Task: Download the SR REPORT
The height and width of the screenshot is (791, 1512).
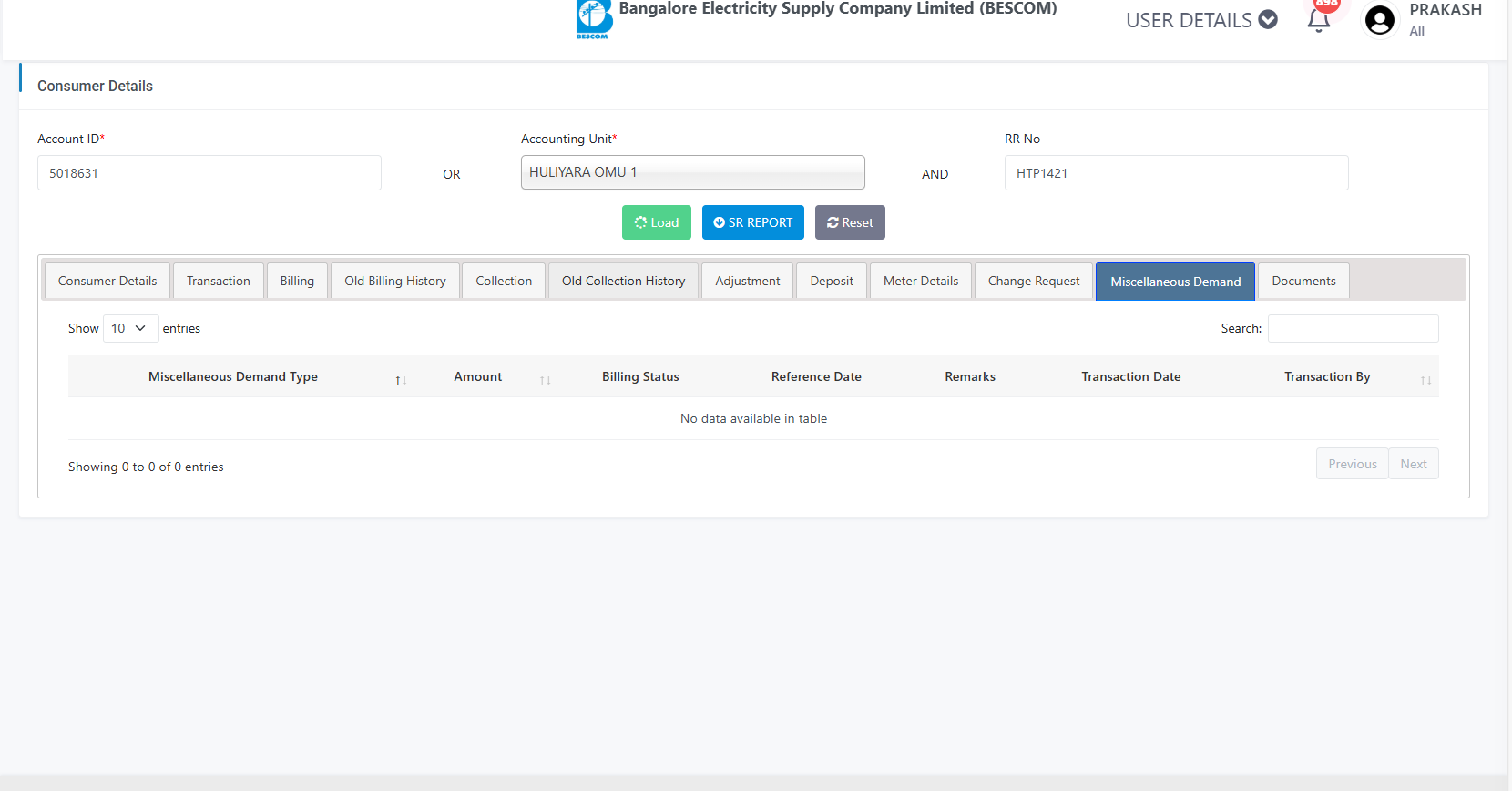Action: (753, 222)
